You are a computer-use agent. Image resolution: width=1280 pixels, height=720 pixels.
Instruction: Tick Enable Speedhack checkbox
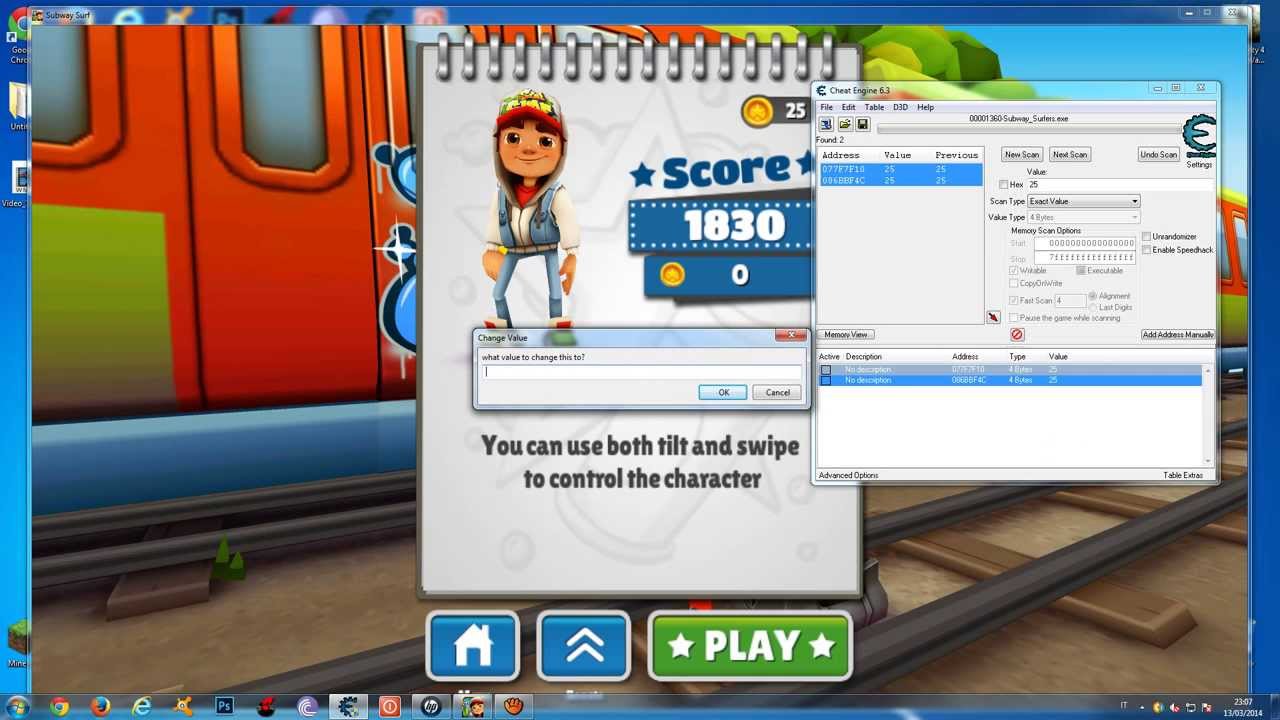point(1146,250)
